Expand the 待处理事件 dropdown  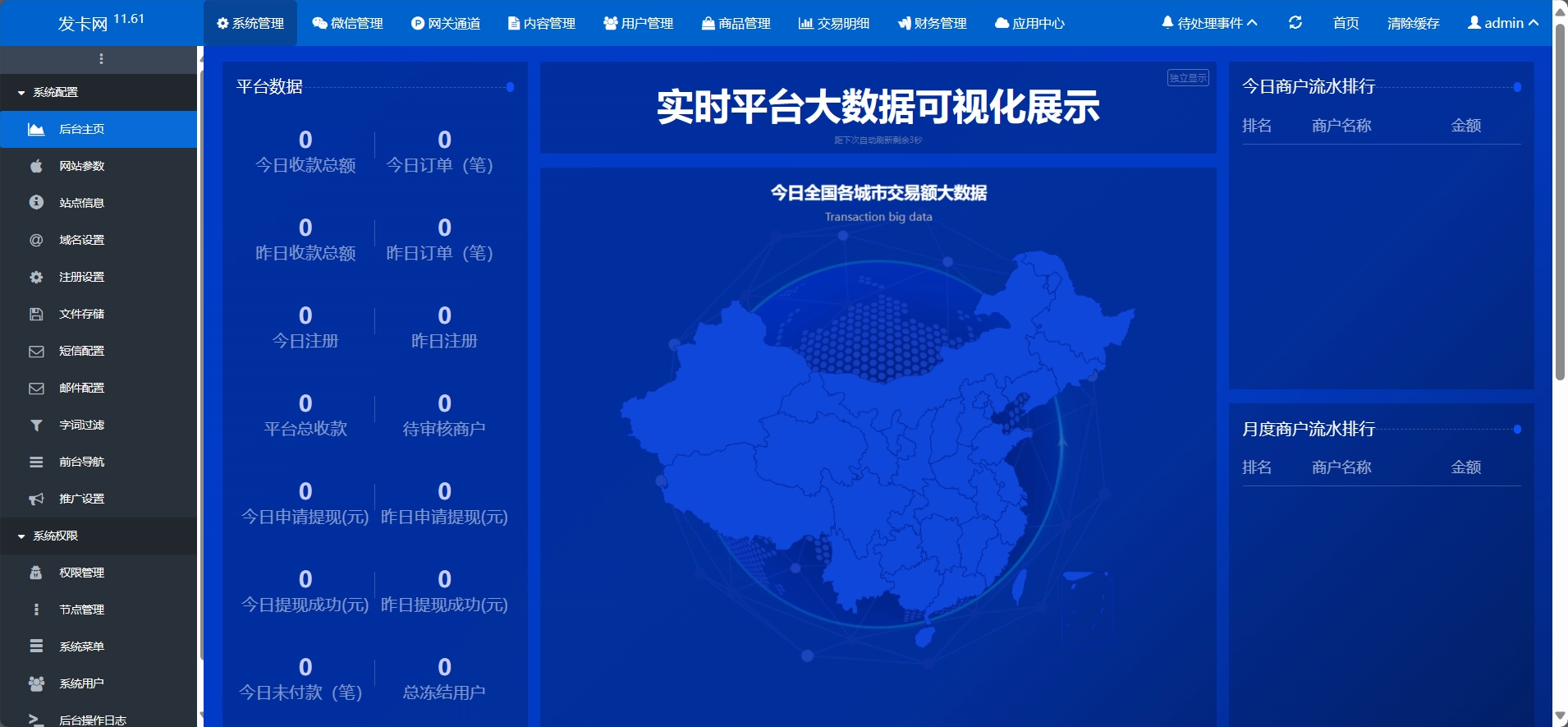point(1210,23)
